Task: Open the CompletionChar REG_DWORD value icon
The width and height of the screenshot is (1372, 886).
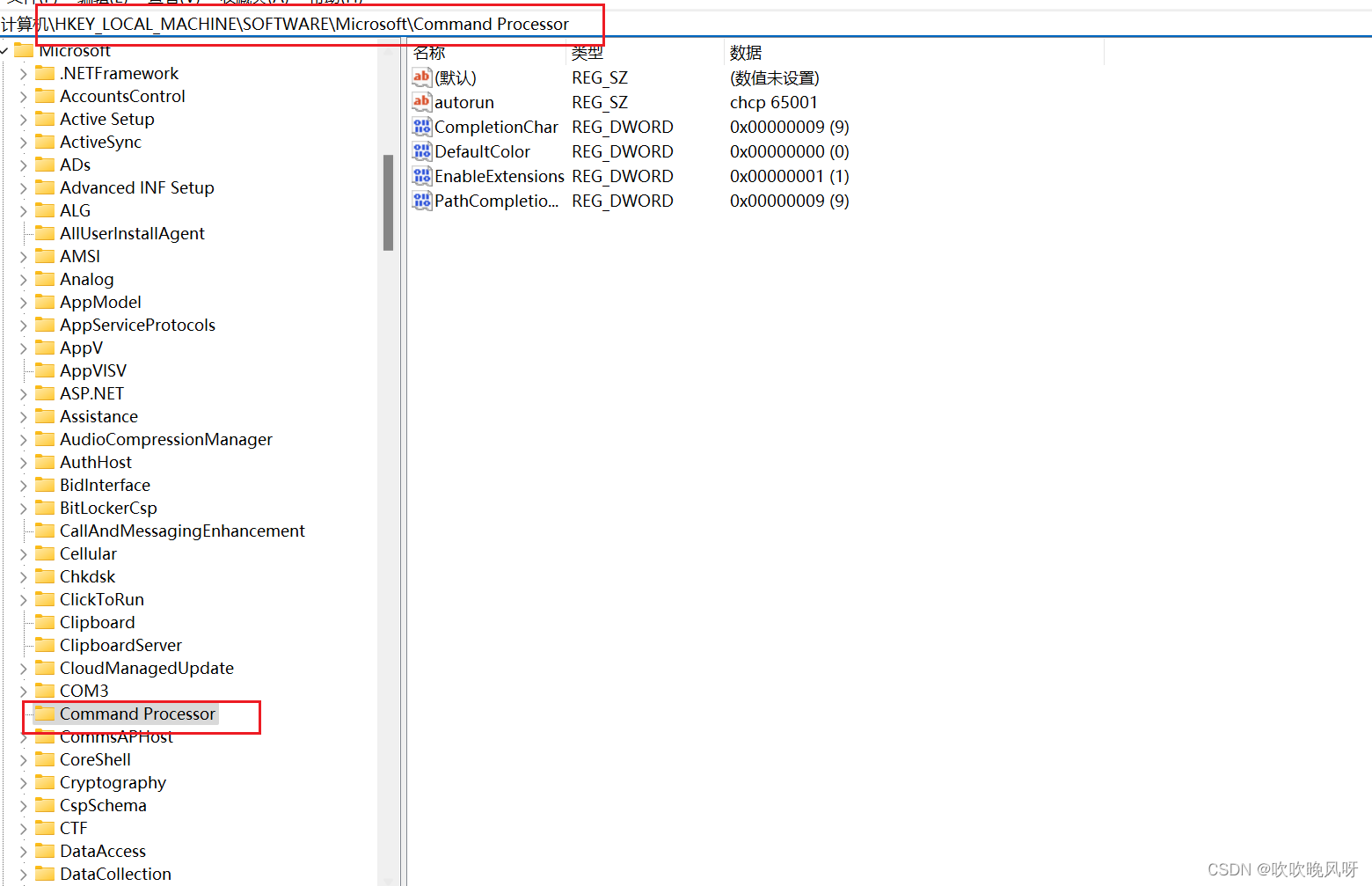Action: 422,127
